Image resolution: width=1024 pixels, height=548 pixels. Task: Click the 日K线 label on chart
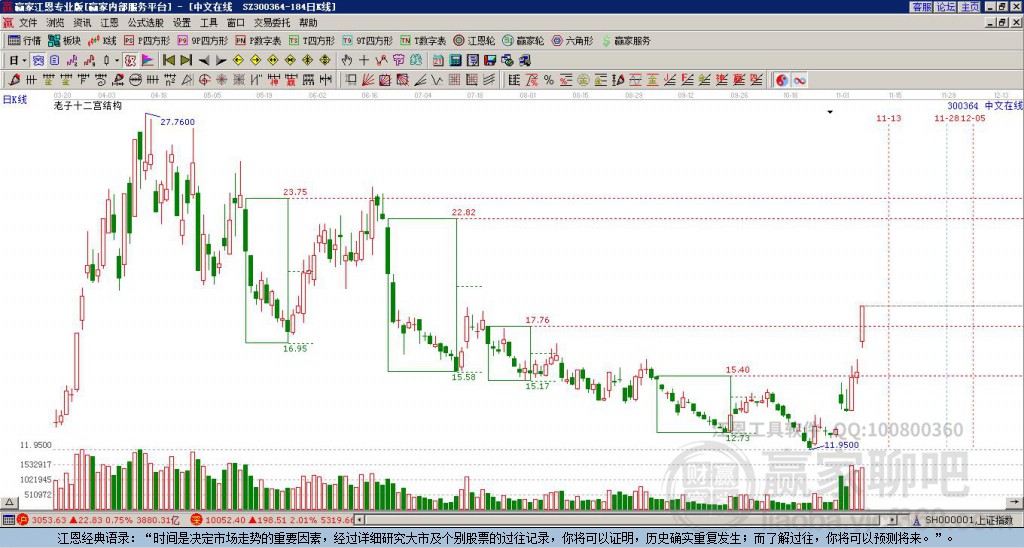point(15,100)
